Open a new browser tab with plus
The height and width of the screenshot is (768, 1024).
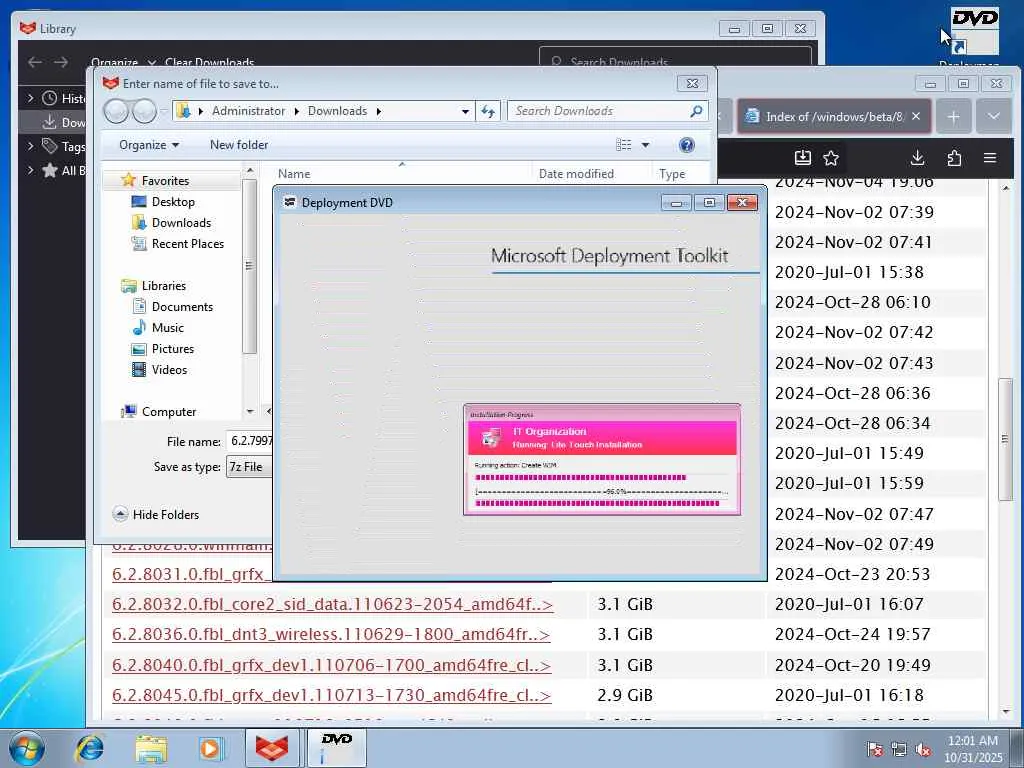[x=953, y=116]
